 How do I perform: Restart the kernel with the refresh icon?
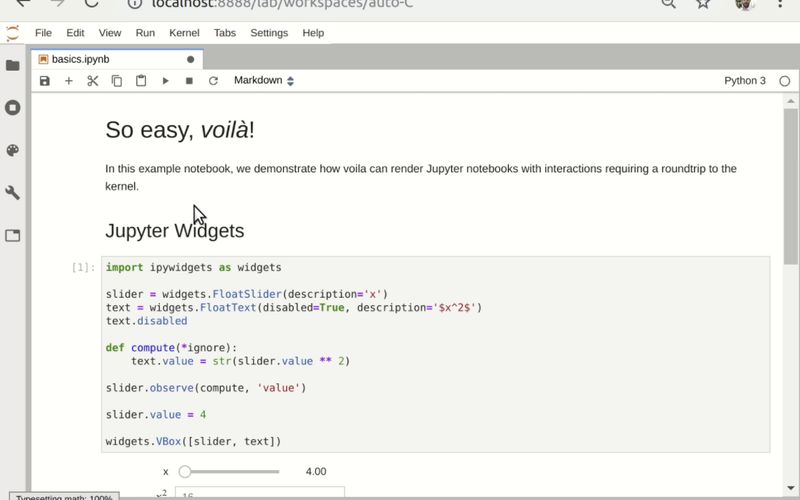point(213,81)
